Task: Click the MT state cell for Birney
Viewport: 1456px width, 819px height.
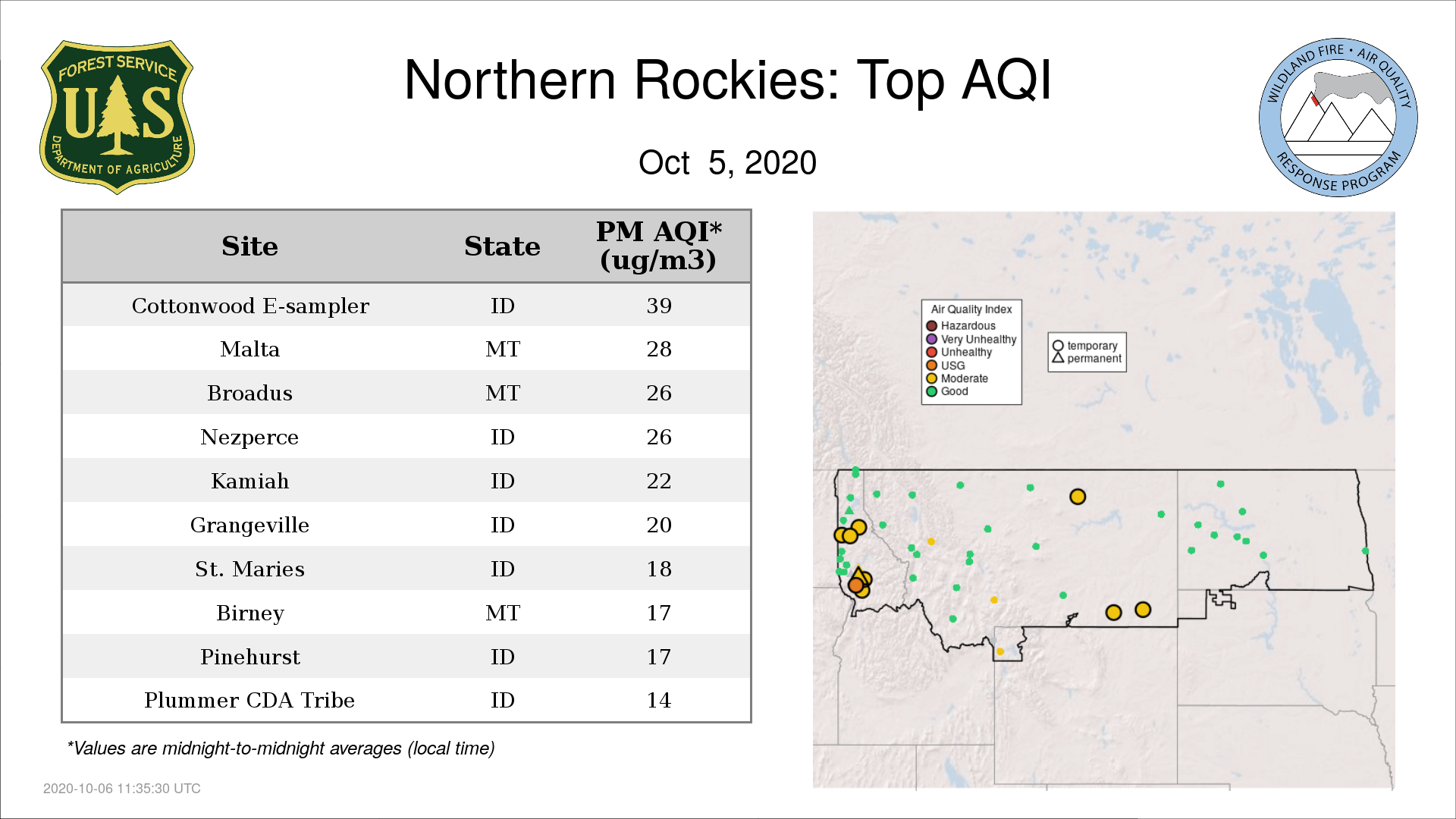Action: pyautogui.click(x=503, y=613)
